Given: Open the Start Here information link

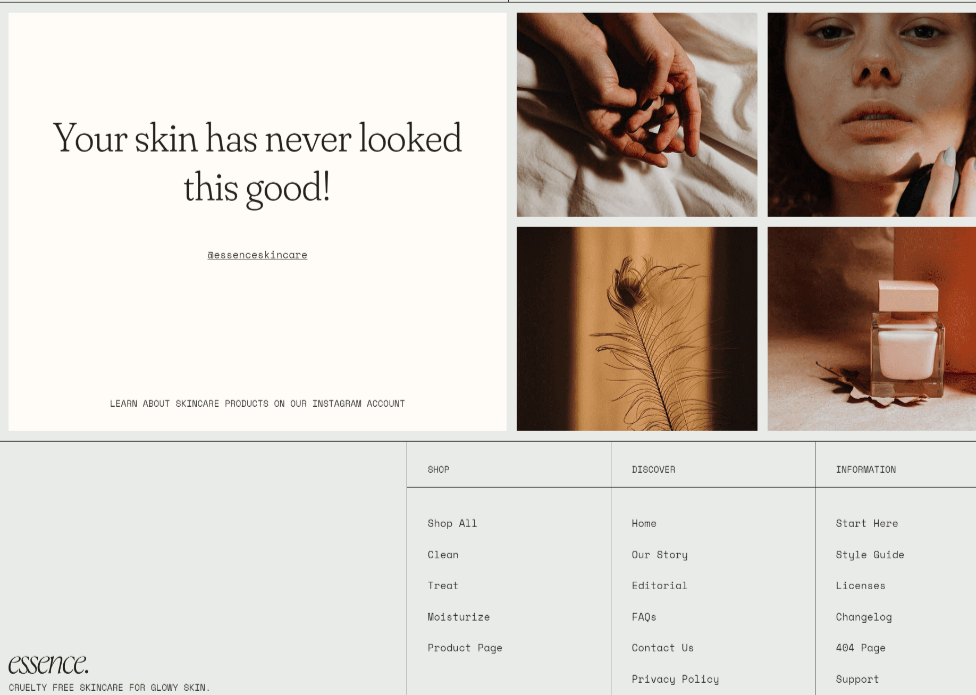Looking at the screenshot, I should coord(866,523).
